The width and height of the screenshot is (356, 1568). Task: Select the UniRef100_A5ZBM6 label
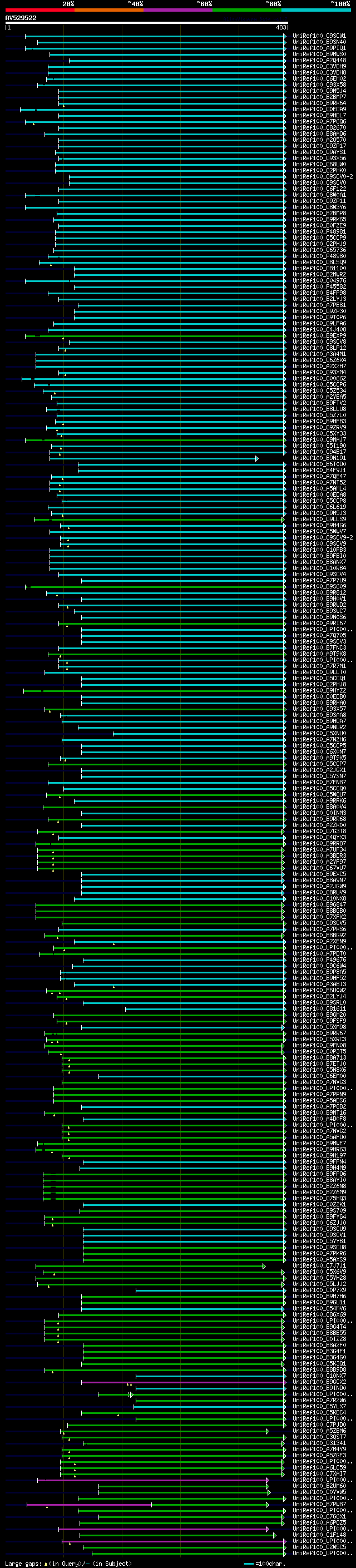pos(319,1431)
